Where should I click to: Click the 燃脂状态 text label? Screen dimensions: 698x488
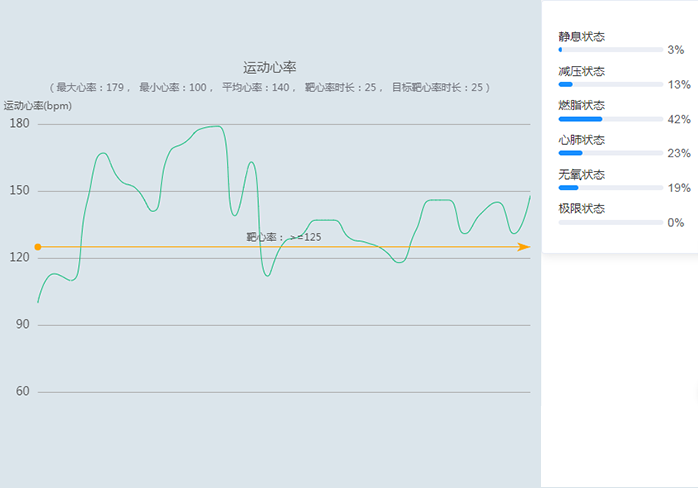pos(581,105)
